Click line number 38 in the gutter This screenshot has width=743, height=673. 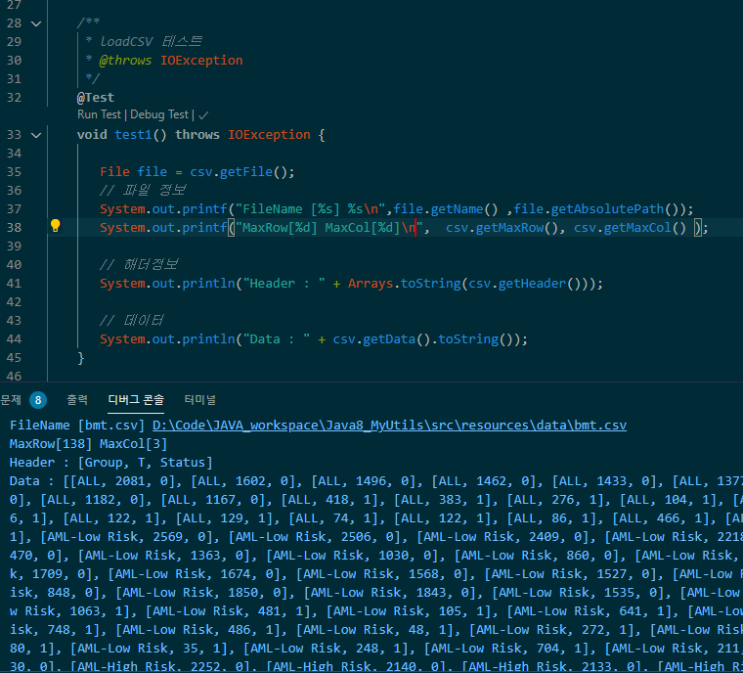14,228
